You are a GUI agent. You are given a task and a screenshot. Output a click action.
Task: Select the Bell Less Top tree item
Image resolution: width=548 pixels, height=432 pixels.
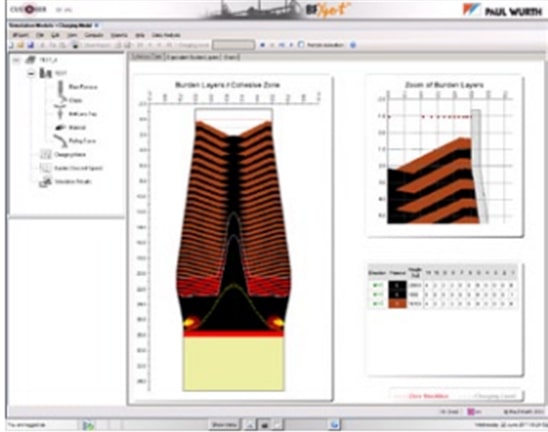pos(82,114)
